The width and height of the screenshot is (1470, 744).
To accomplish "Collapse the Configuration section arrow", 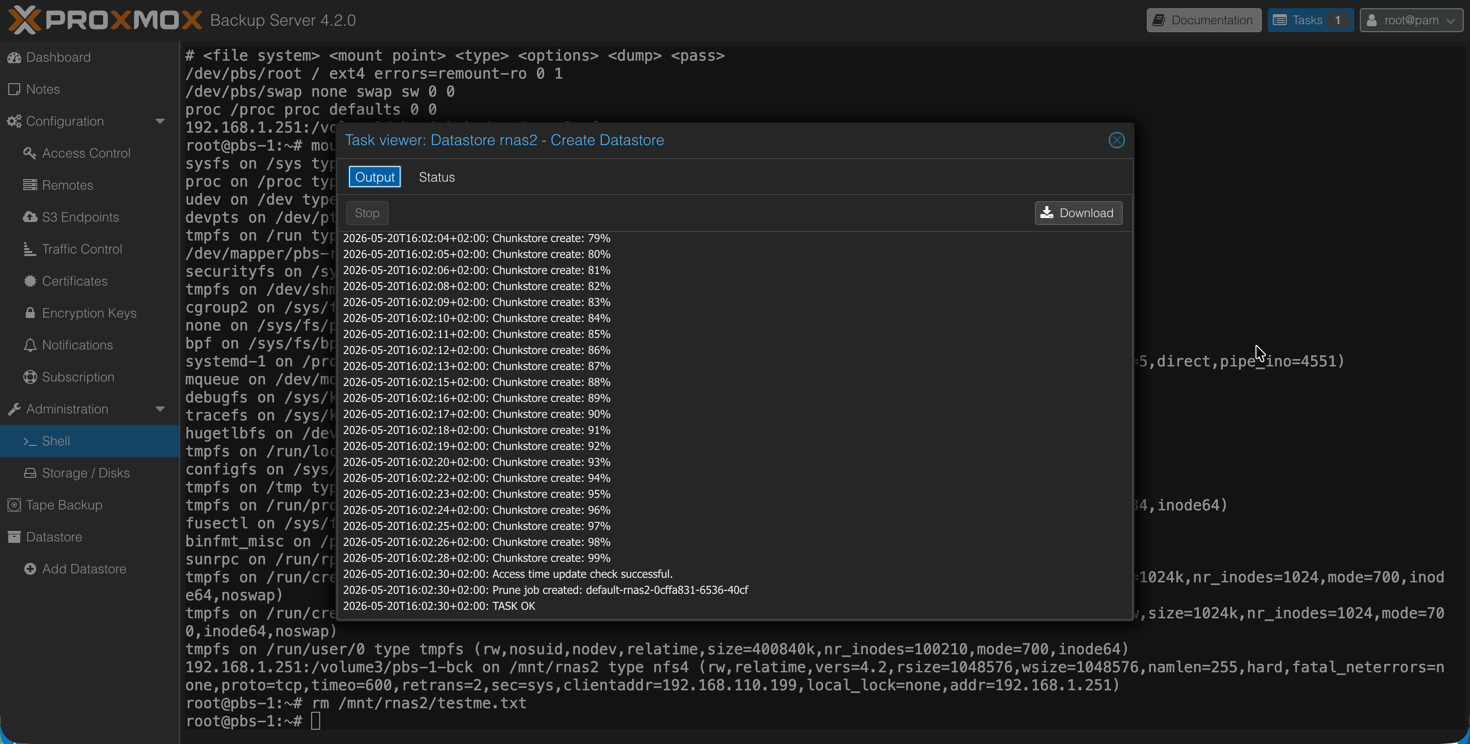I will point(160,121).
